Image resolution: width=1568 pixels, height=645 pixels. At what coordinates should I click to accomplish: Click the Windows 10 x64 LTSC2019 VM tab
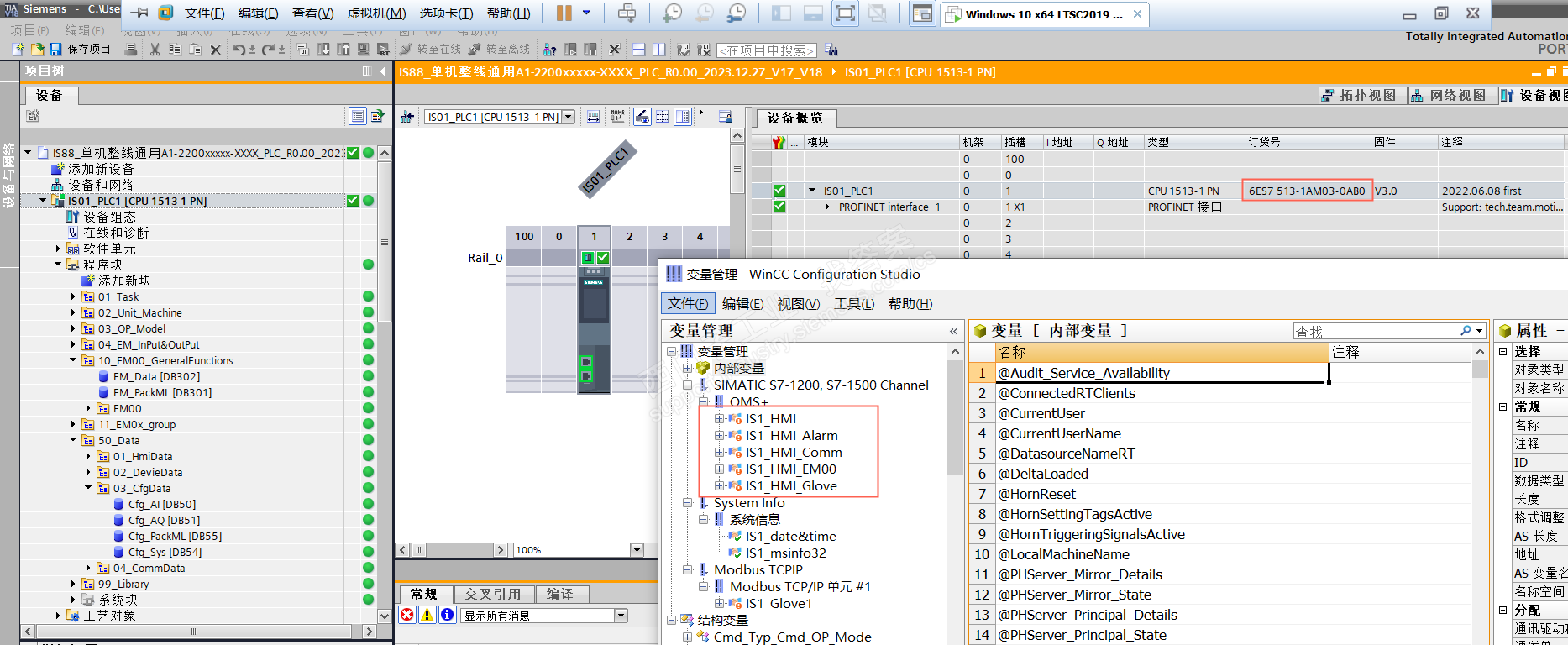click(1044, 14)
